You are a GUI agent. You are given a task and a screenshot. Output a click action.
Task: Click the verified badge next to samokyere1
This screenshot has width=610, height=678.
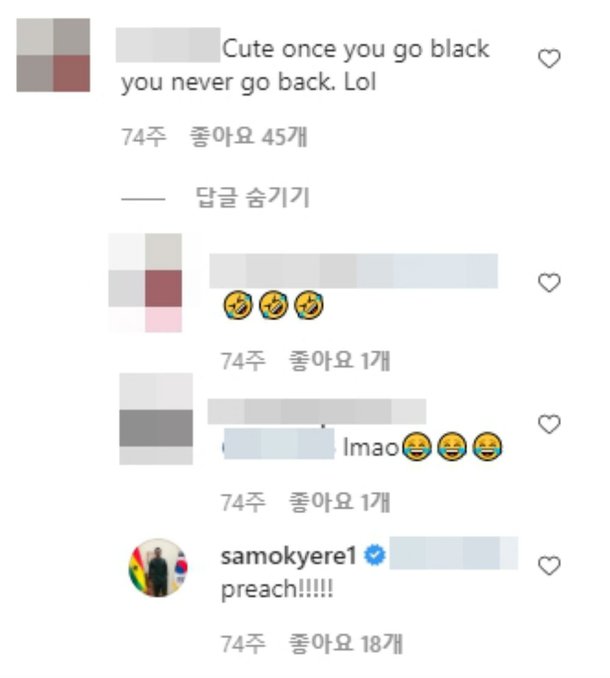point(375,556)
